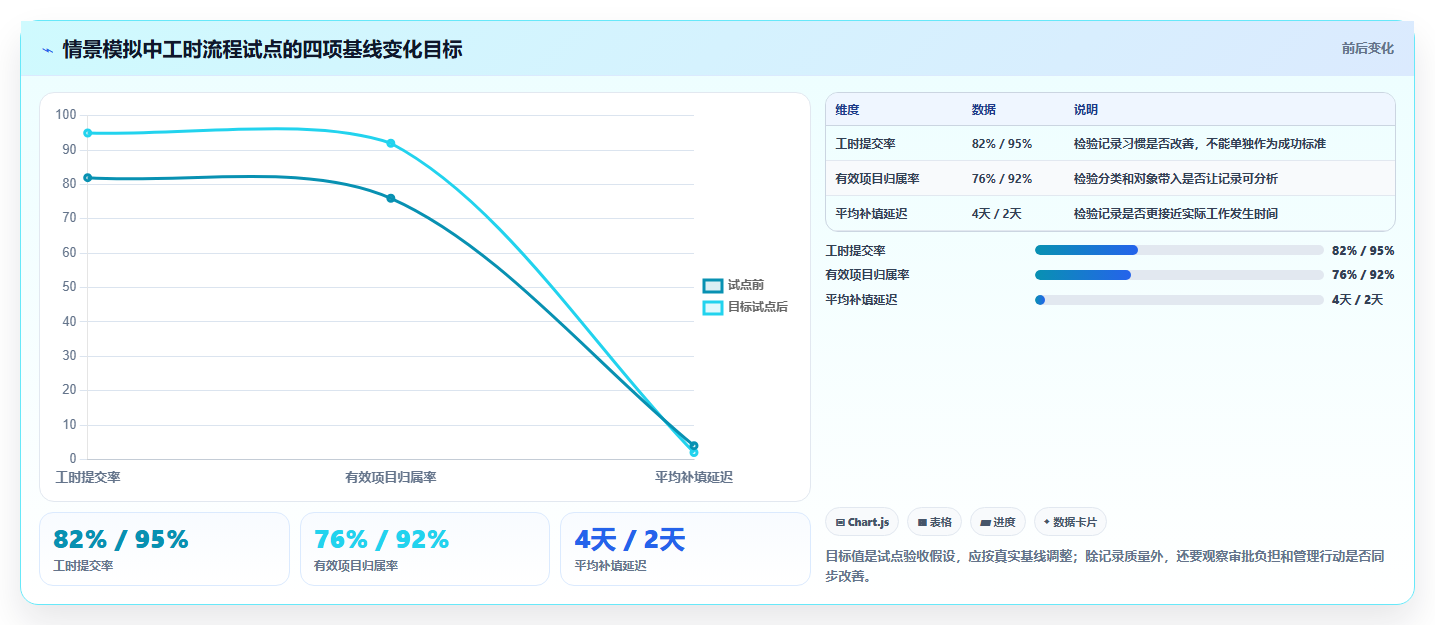The image size is (1435, 625).
Task: Click the 说明 column header
Action: click(1086, 110)
